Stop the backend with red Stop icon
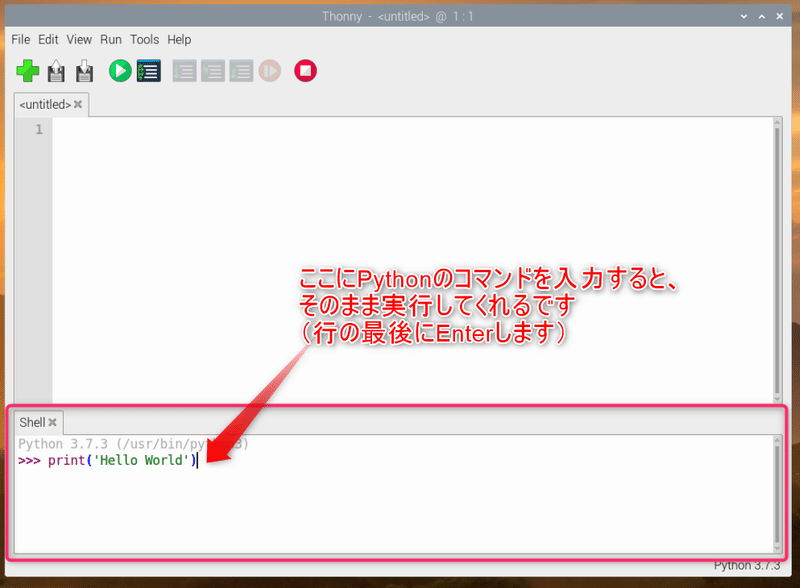This screenshot has height=588, width=800. coord(306,71)
